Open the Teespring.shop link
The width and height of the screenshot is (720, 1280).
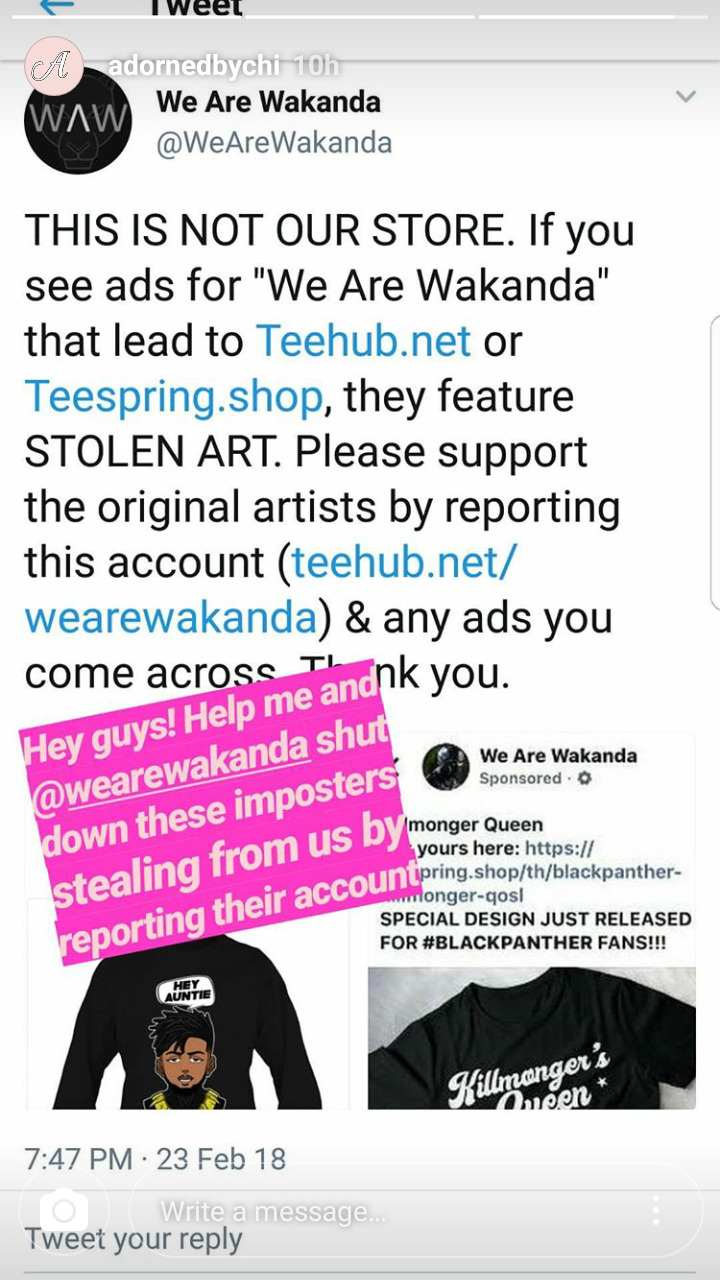pyautogui.click(x=174, y=397)
